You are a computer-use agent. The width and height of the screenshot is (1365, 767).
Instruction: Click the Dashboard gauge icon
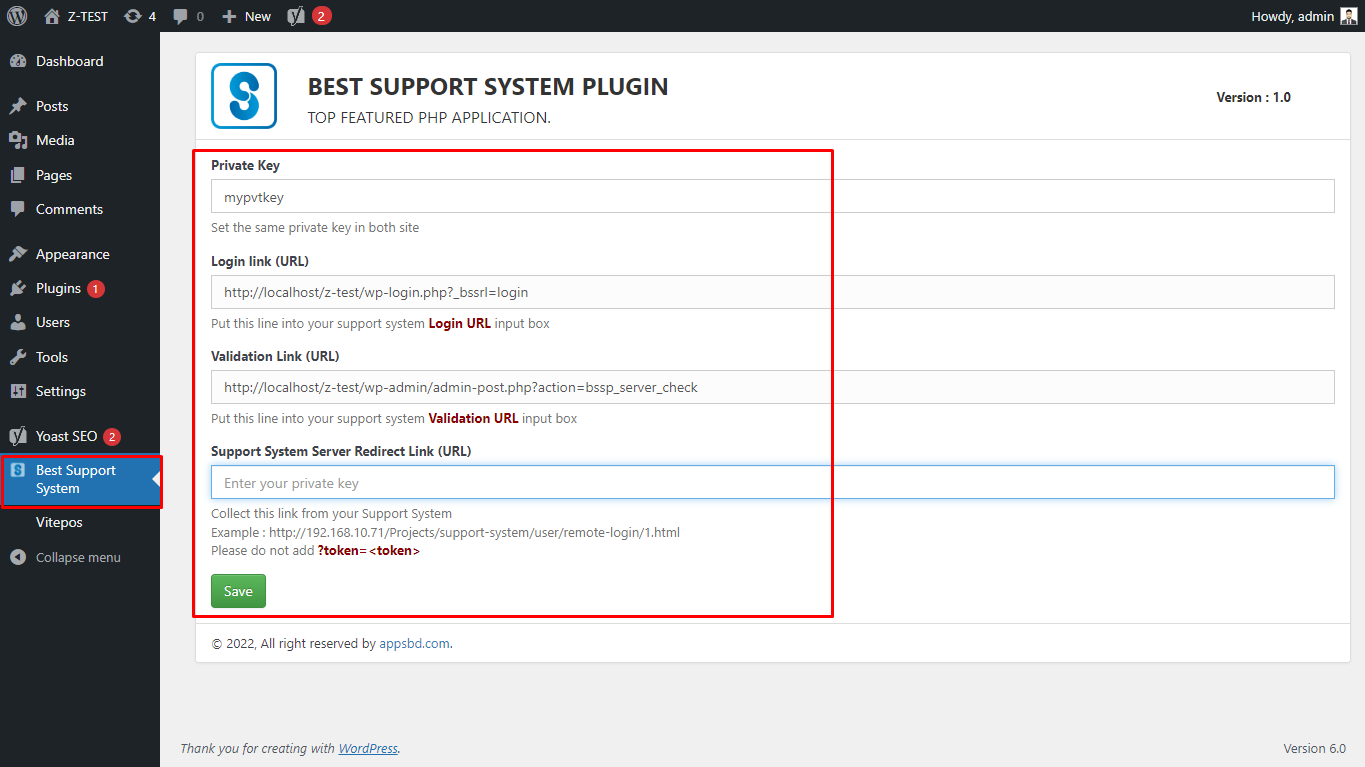point(18,61)
